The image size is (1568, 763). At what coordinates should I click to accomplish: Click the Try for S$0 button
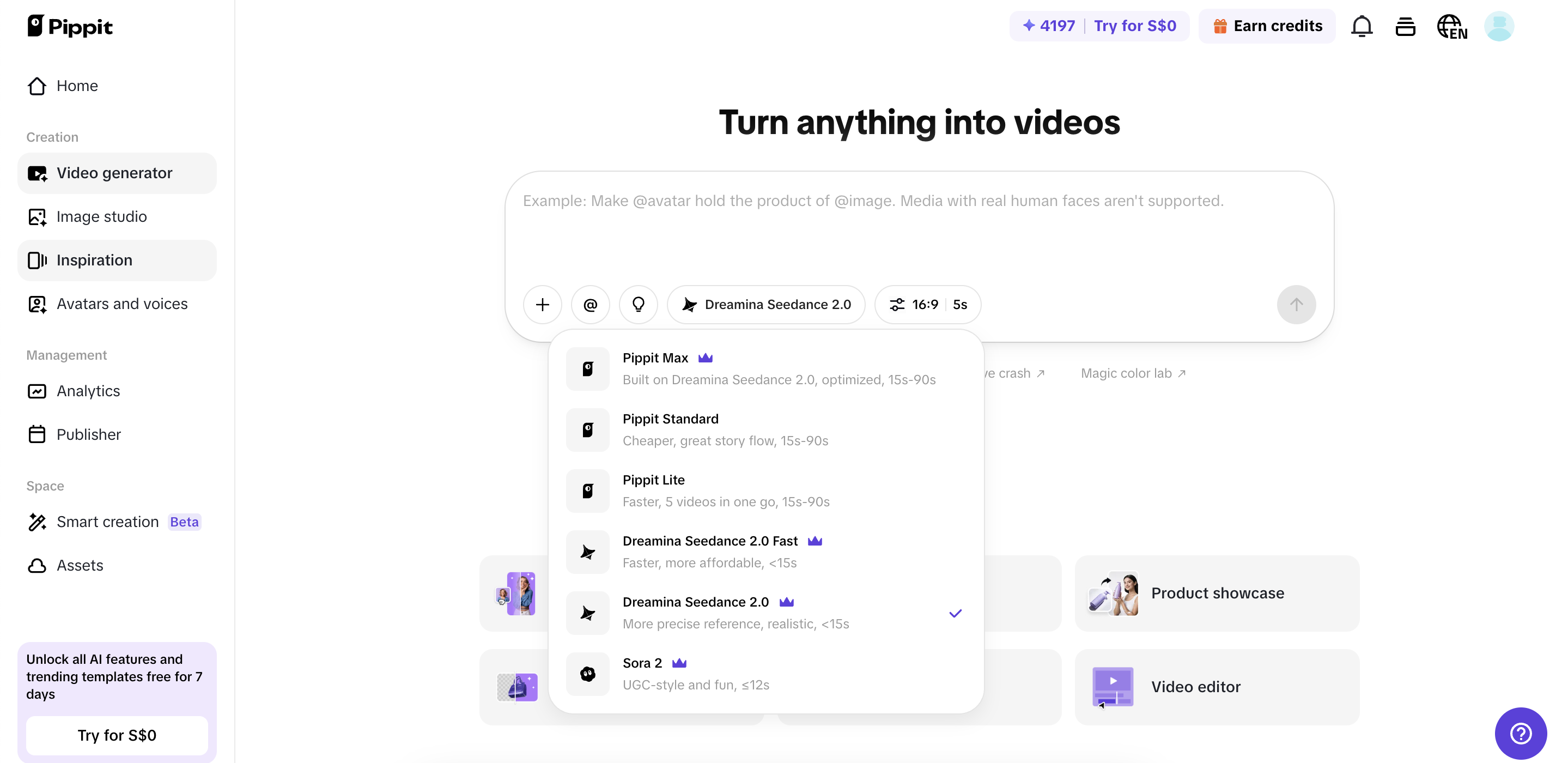117,735
